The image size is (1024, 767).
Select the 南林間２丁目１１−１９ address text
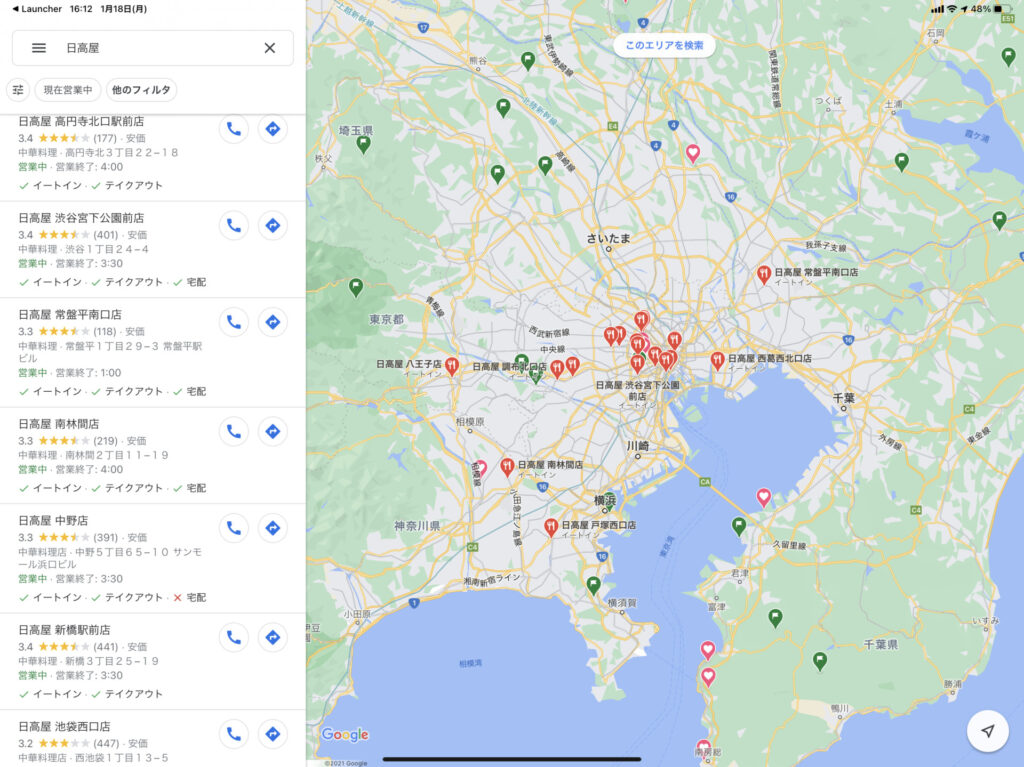[x=116, y=455]
